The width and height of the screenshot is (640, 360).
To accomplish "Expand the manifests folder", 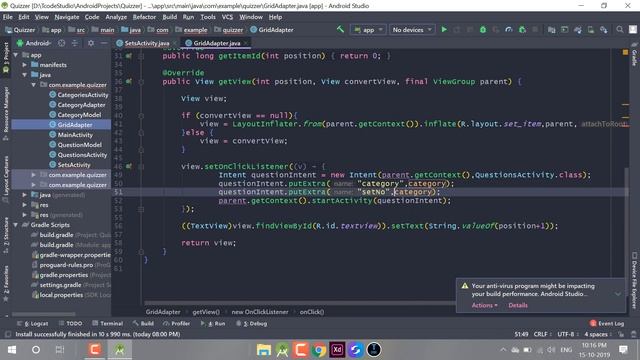I will click(x=24, y=65).
